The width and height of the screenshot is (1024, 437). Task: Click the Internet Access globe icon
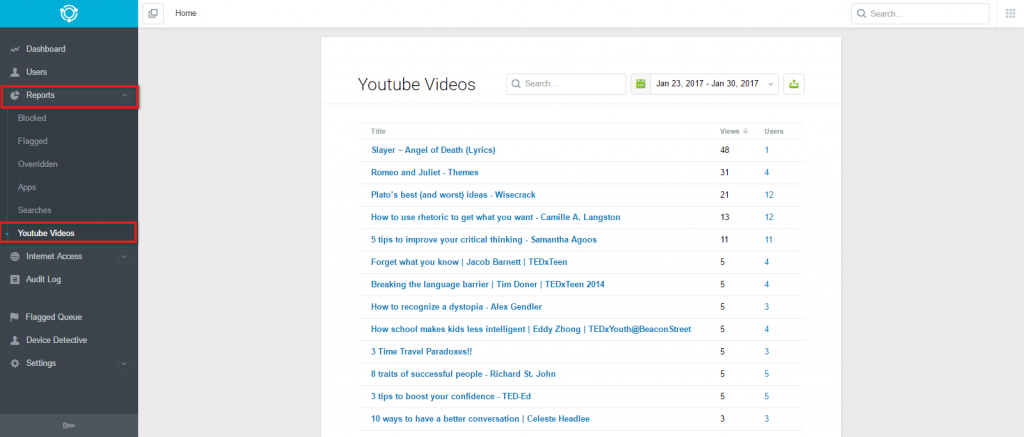pos(15,257)
